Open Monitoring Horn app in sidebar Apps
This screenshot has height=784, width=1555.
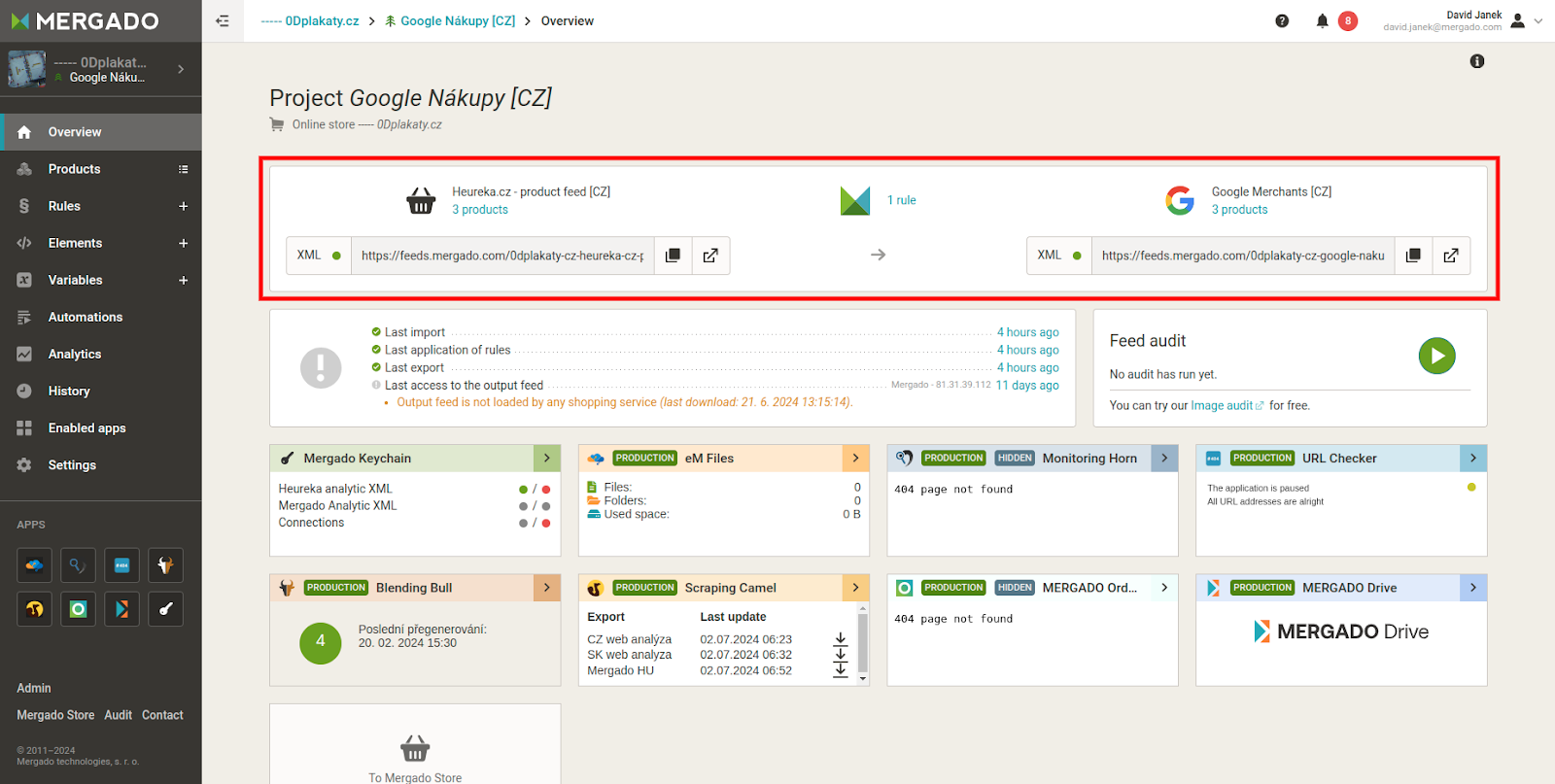[x=78, y=565]
